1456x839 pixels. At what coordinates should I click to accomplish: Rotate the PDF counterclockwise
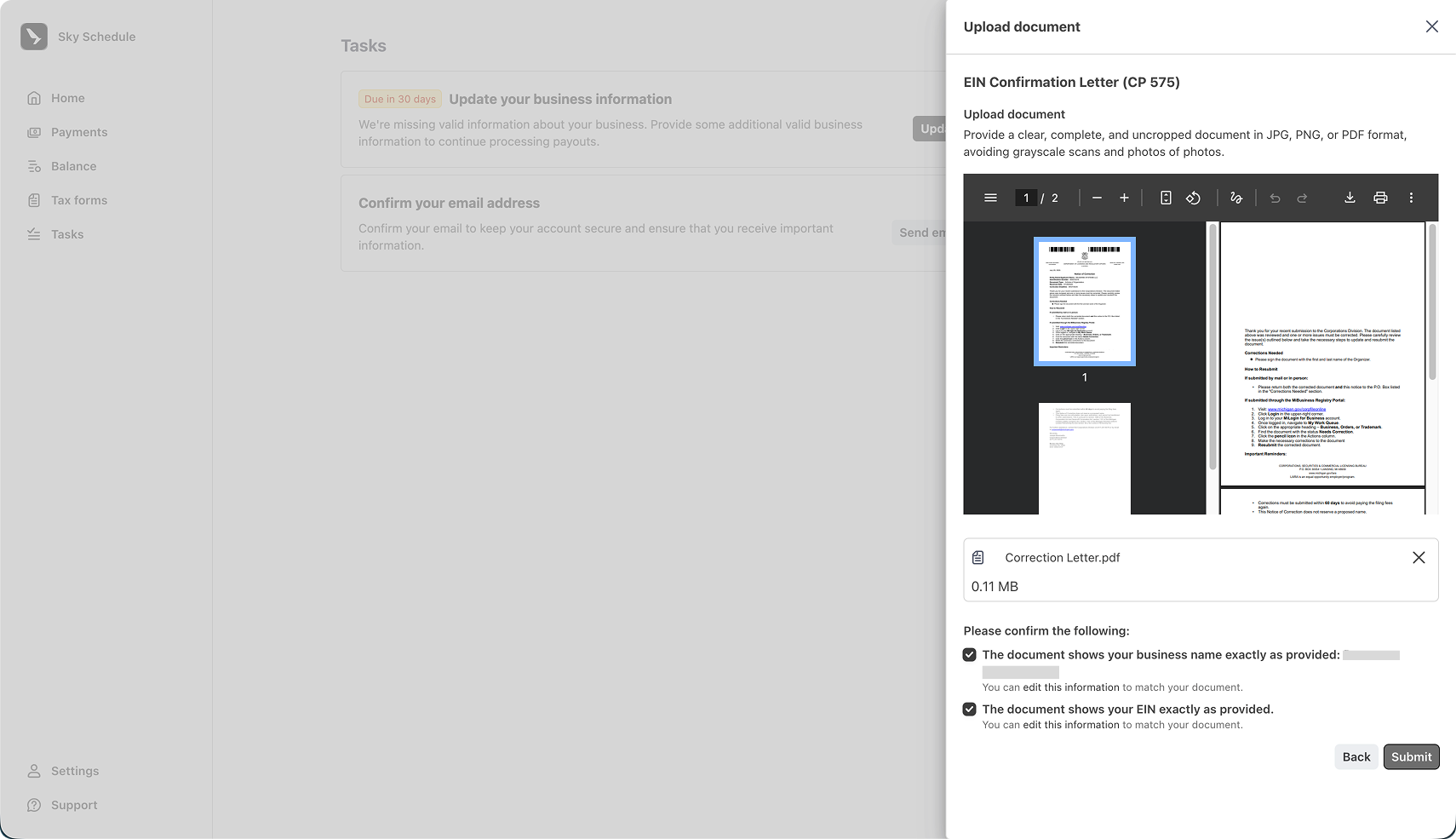pos(1193,198)
